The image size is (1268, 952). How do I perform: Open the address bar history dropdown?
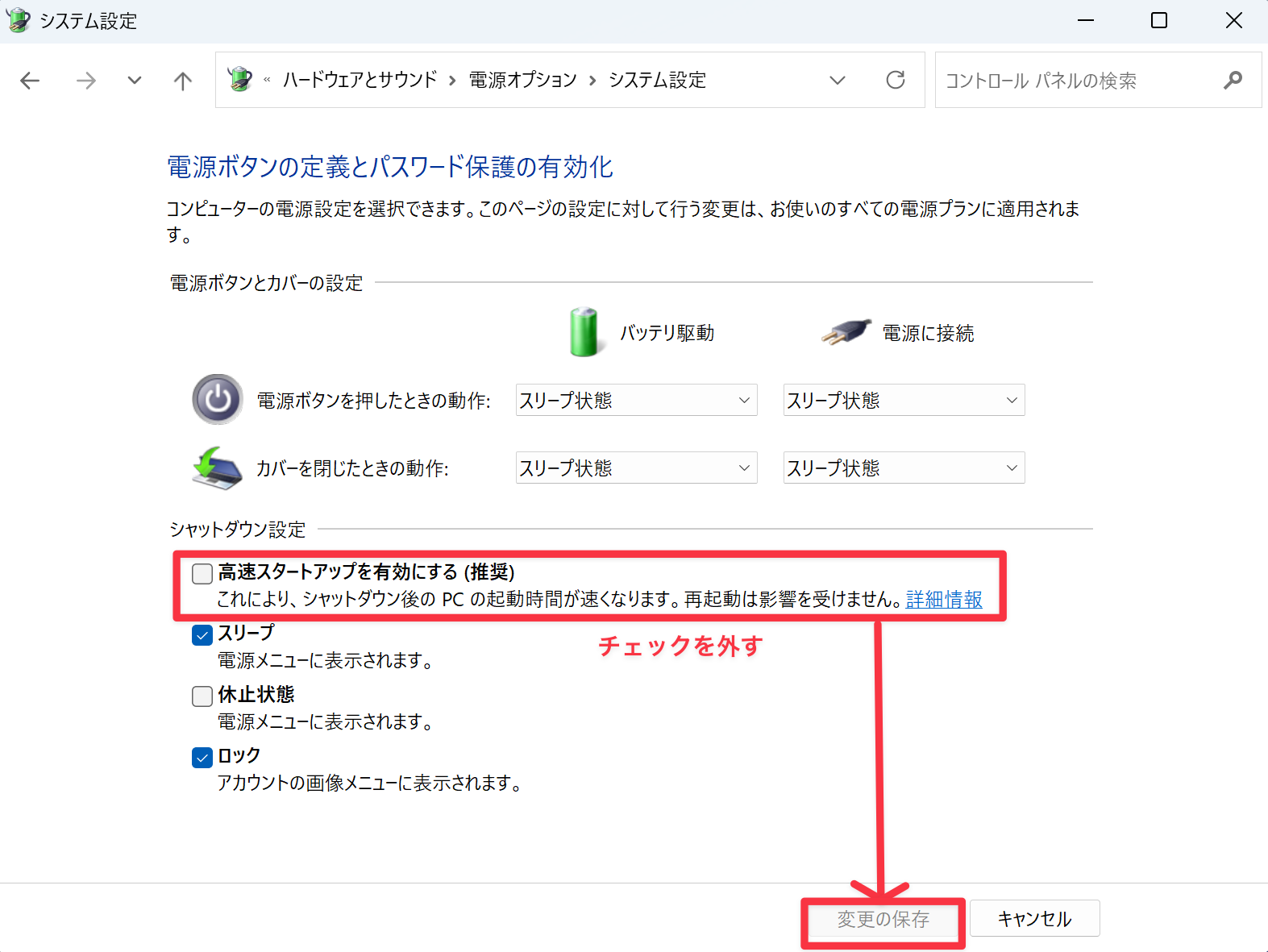pos(838,80)
